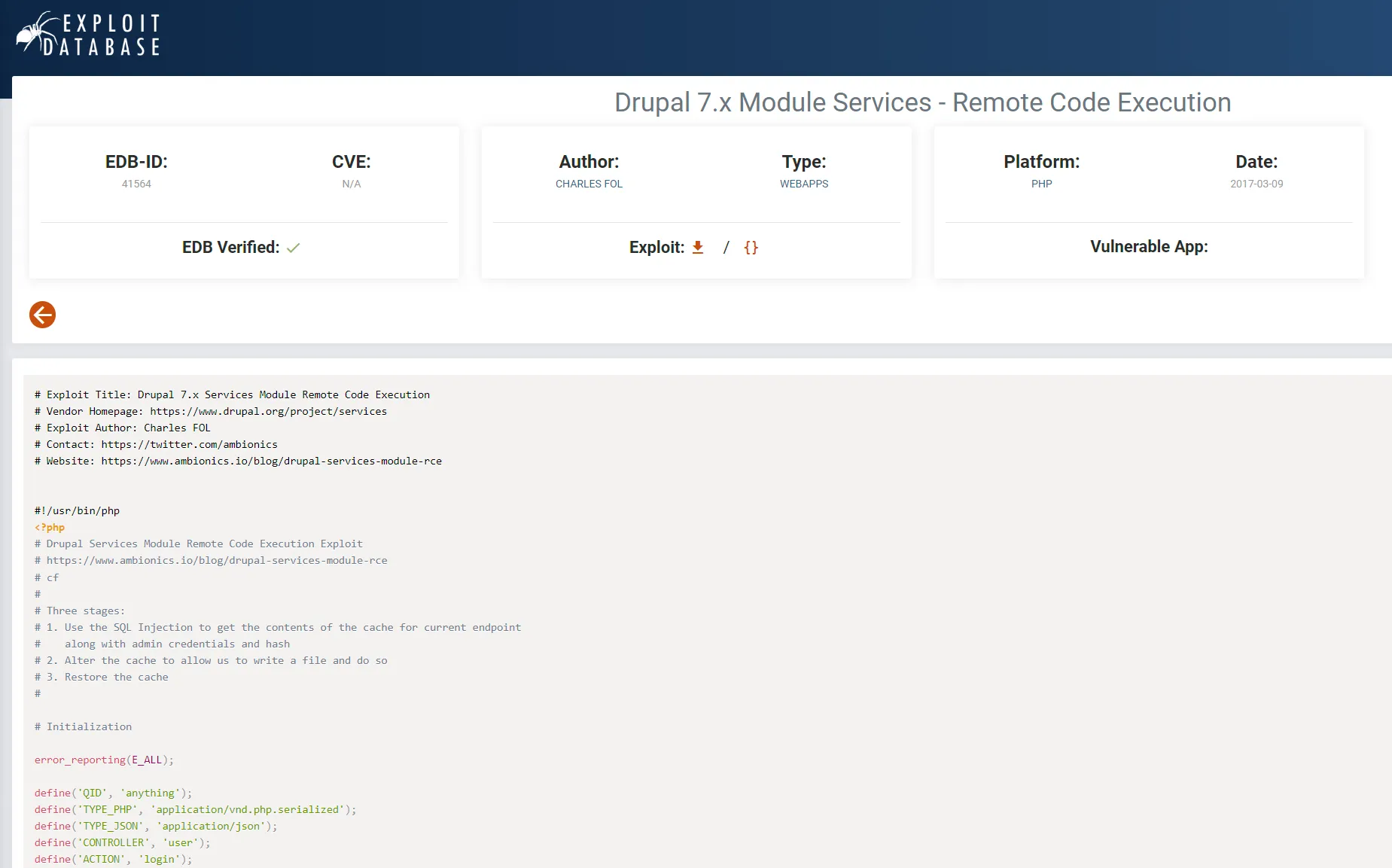Click the date 2017-03-09
The width and height of the screenshot is (1392, 868).
tap(1256, 184)
